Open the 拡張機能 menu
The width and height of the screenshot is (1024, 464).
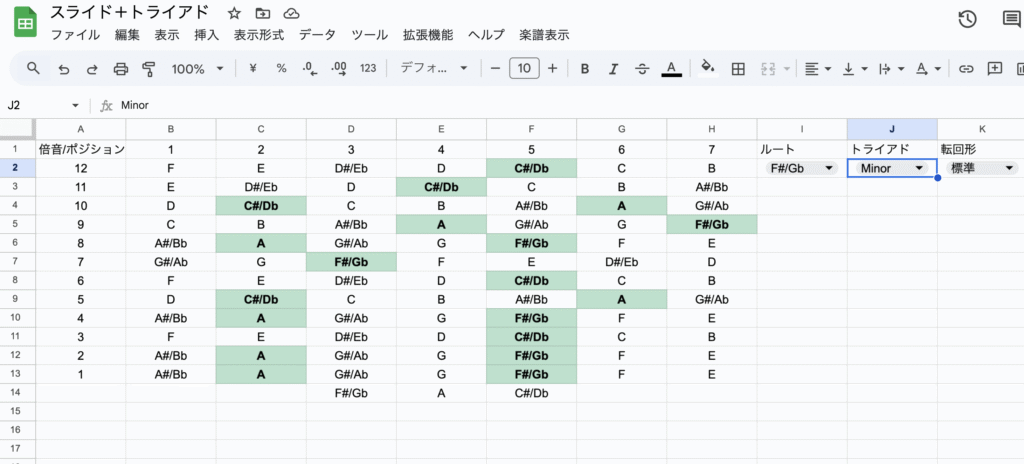point(428,34)
